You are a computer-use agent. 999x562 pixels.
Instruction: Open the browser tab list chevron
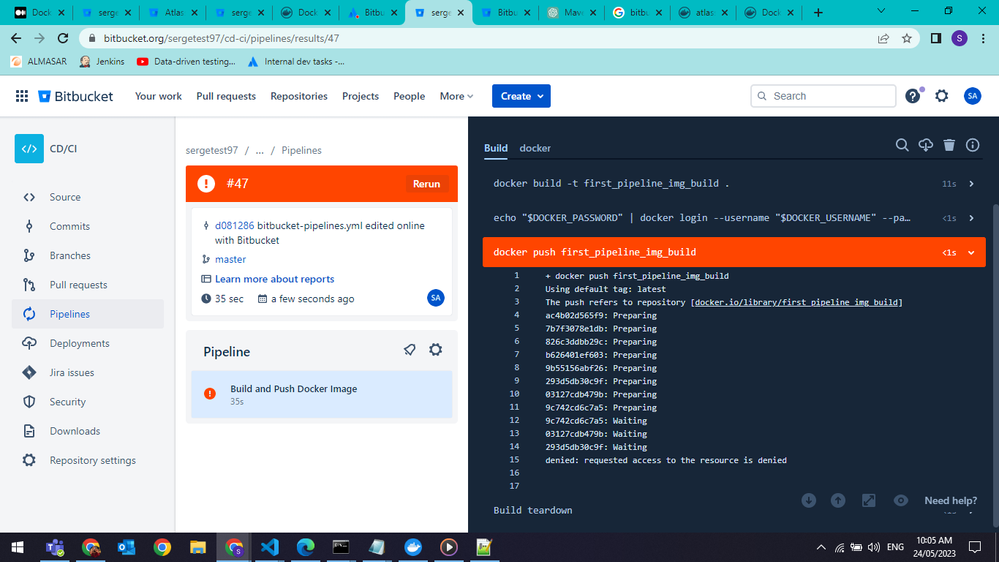pyautogui.click(x=881, y=11)
